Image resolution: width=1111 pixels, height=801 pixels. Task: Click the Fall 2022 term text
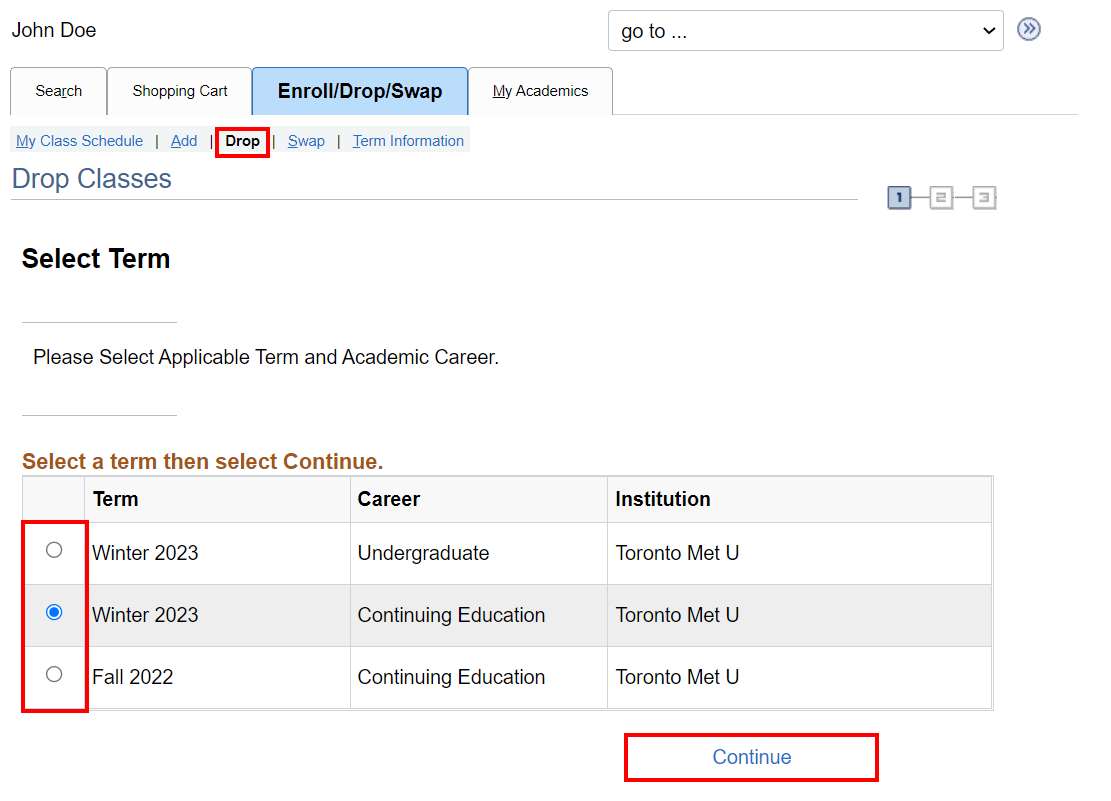click(133, 677)
